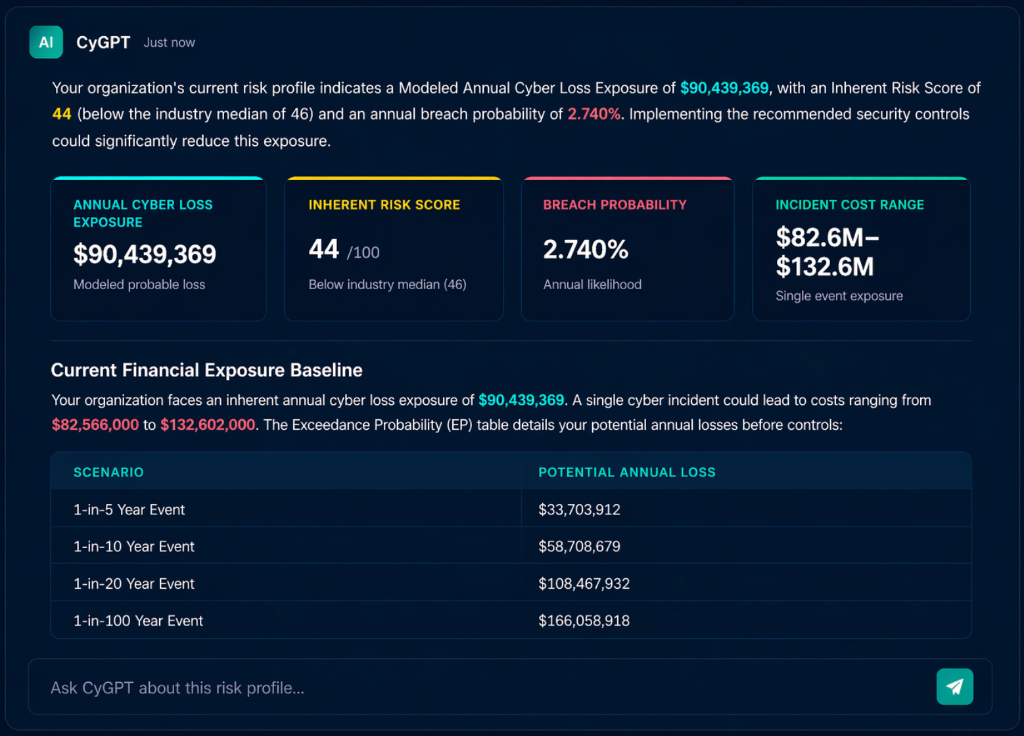1024x736 pixels.
Task: Select the Incident Cost Range card title
Action: 850,205
